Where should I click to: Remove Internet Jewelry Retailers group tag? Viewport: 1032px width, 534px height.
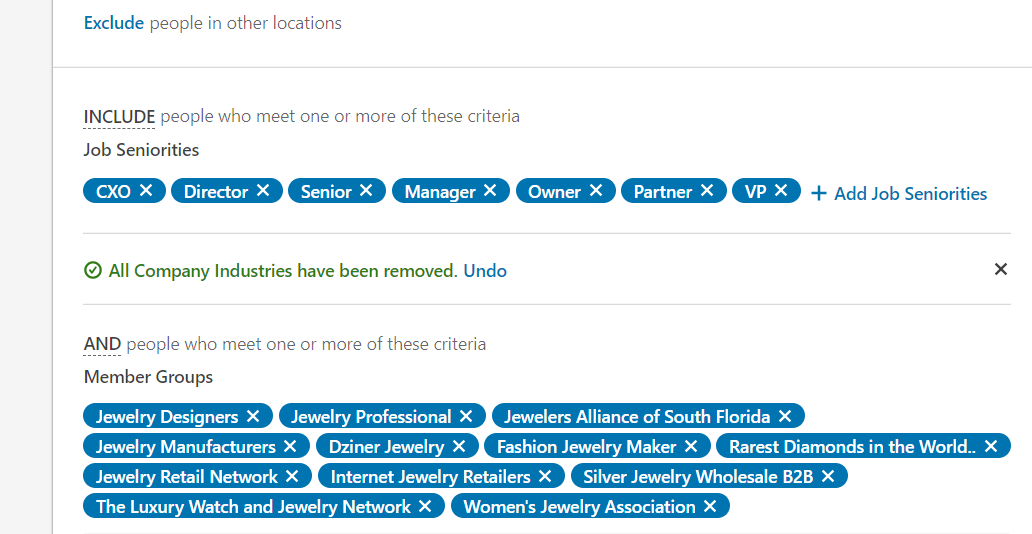pyautogui.click(x=545, y=476)
